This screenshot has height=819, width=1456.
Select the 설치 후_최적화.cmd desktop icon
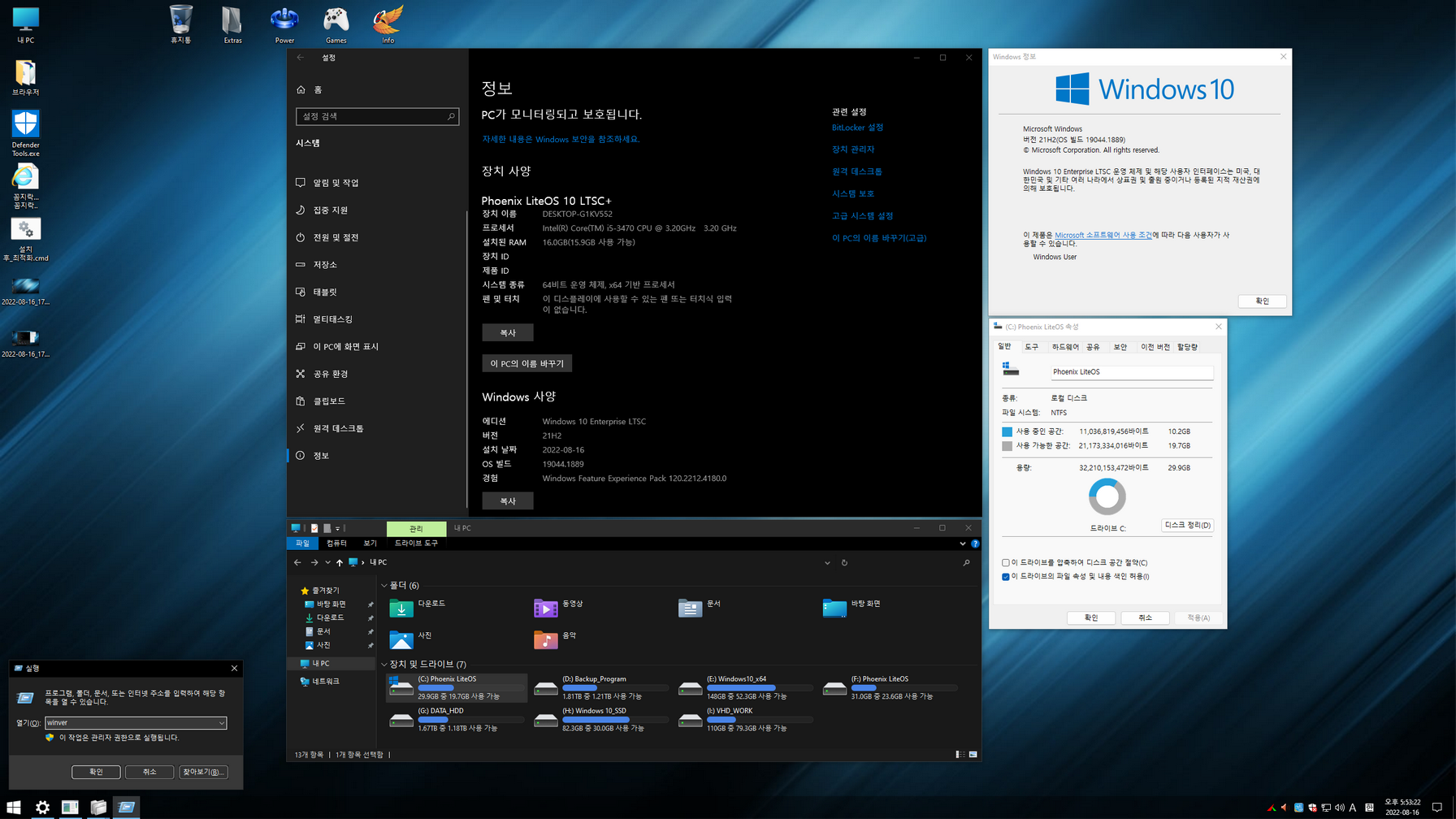tap(25, 240)
